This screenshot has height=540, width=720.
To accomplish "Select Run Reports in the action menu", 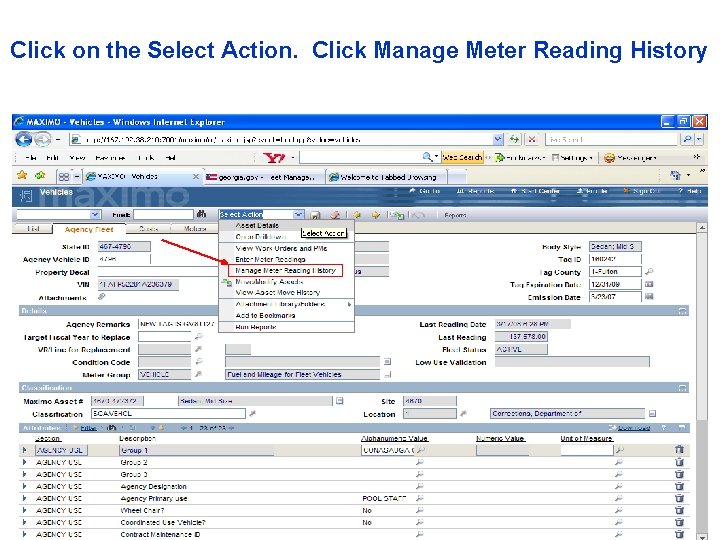I will coord(256,327).
